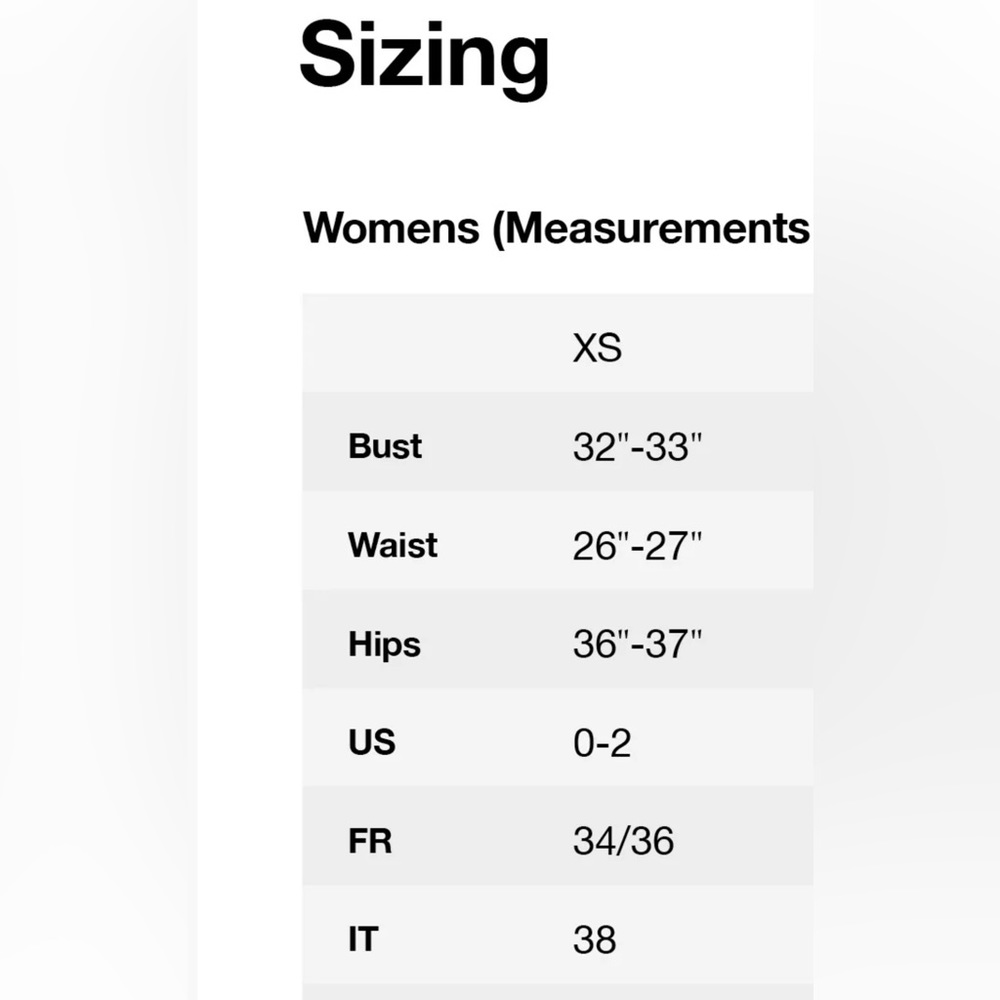Click the FR row label

370,841
